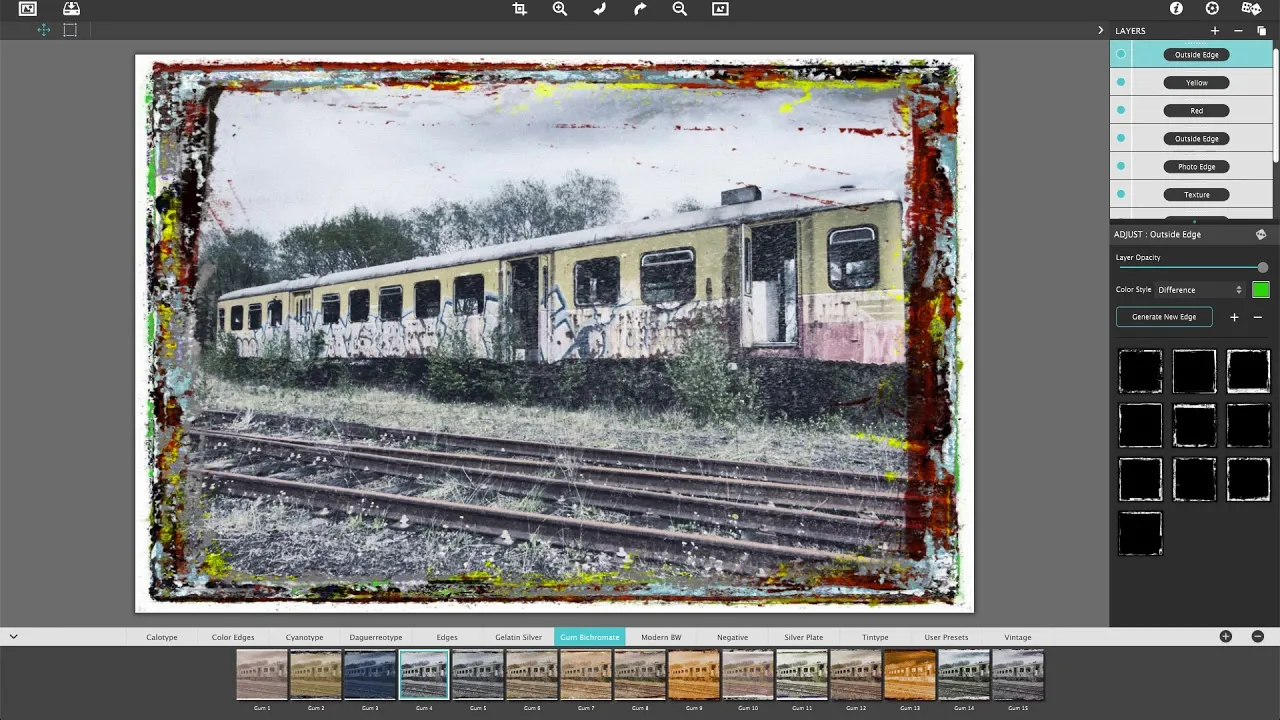The height and width of the screenshot is (720, 1280).
Task: Click the plus icon next to Generate New Edge
Action: tap(1234, 317)
